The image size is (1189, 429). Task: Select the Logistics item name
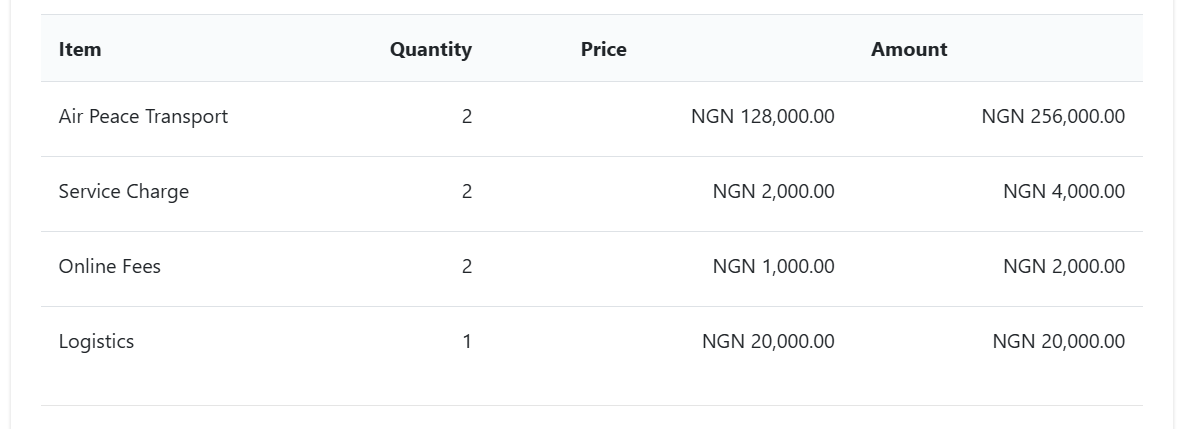(x=96, y=342)
